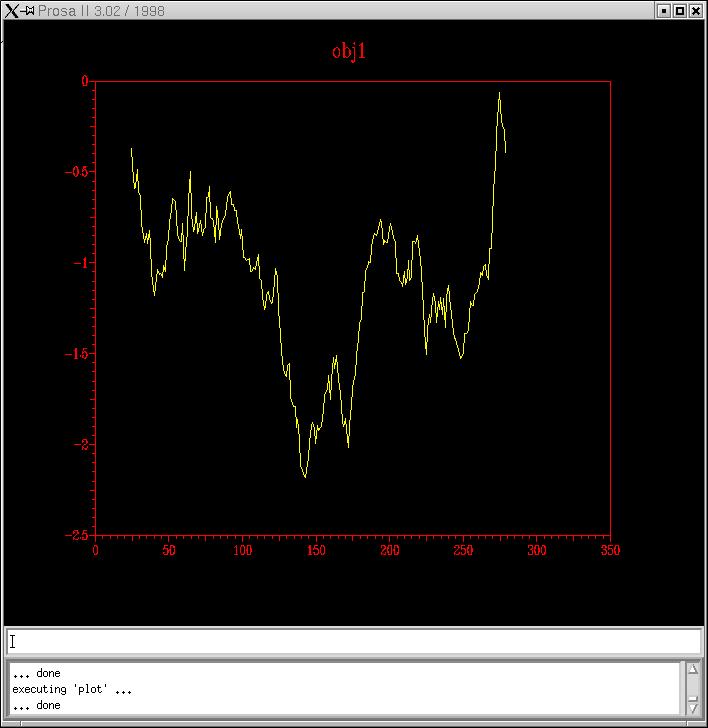This screenshot has height=728, width=708.
Task: Click the lowest point of the yellow curve
Action: pos(305,477)
